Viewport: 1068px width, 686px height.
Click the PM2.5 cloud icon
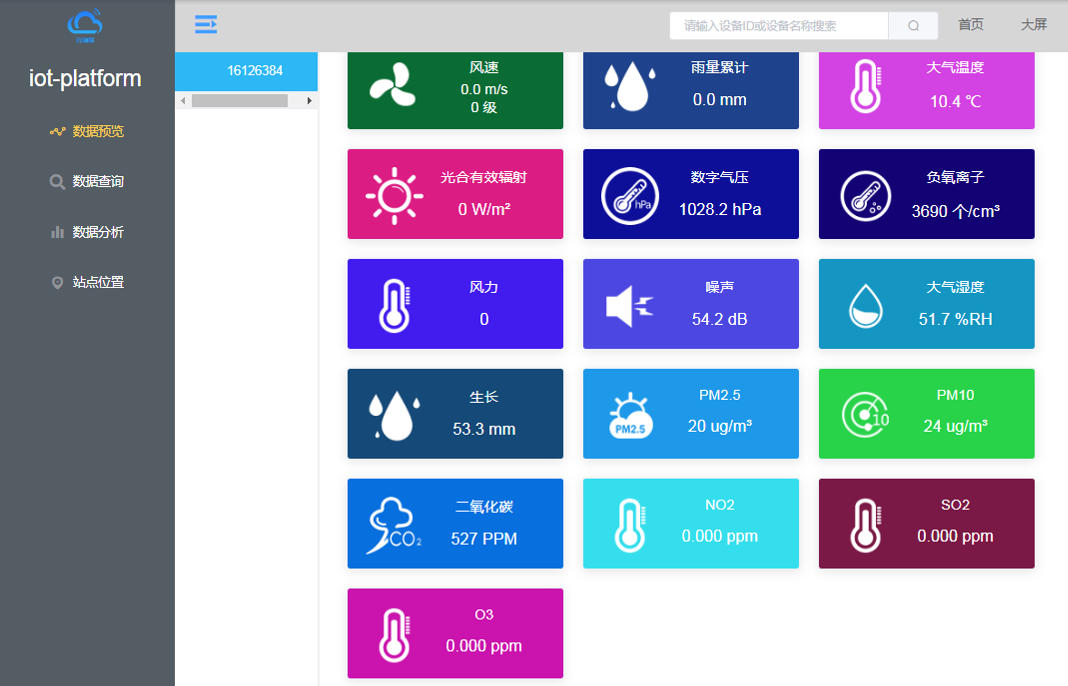coord(630,416)
